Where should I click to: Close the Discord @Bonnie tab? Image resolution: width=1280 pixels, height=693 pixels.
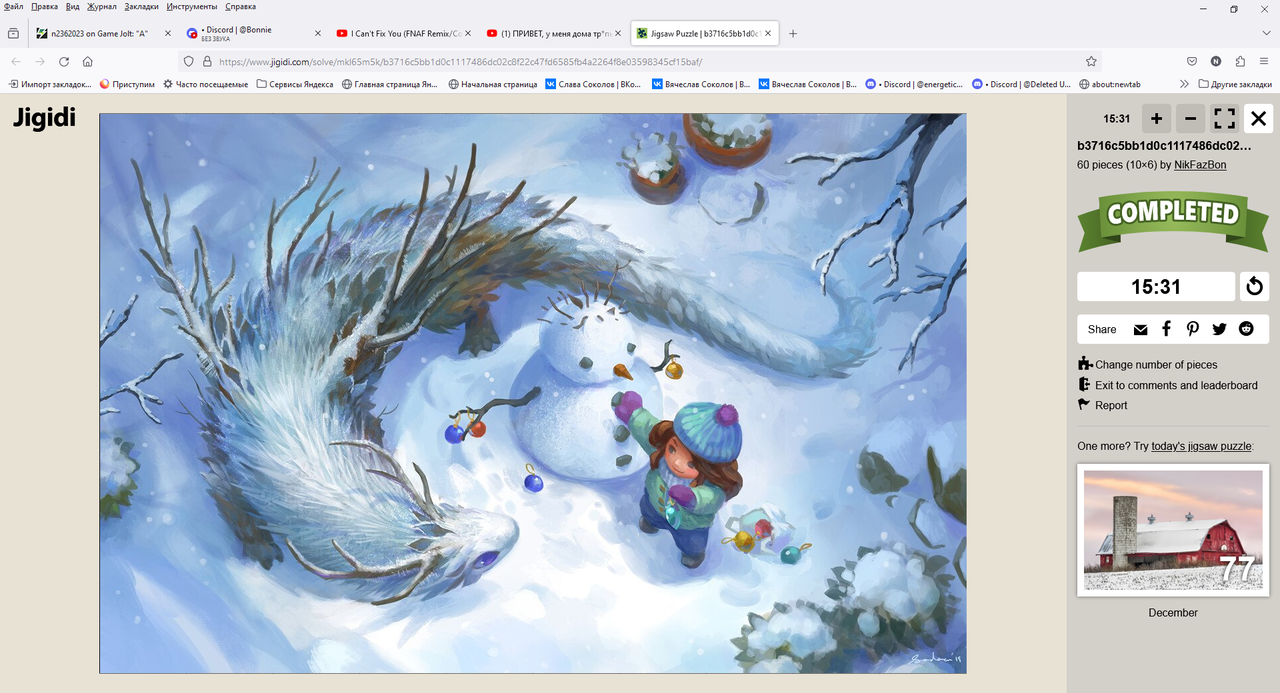[317, 33]
